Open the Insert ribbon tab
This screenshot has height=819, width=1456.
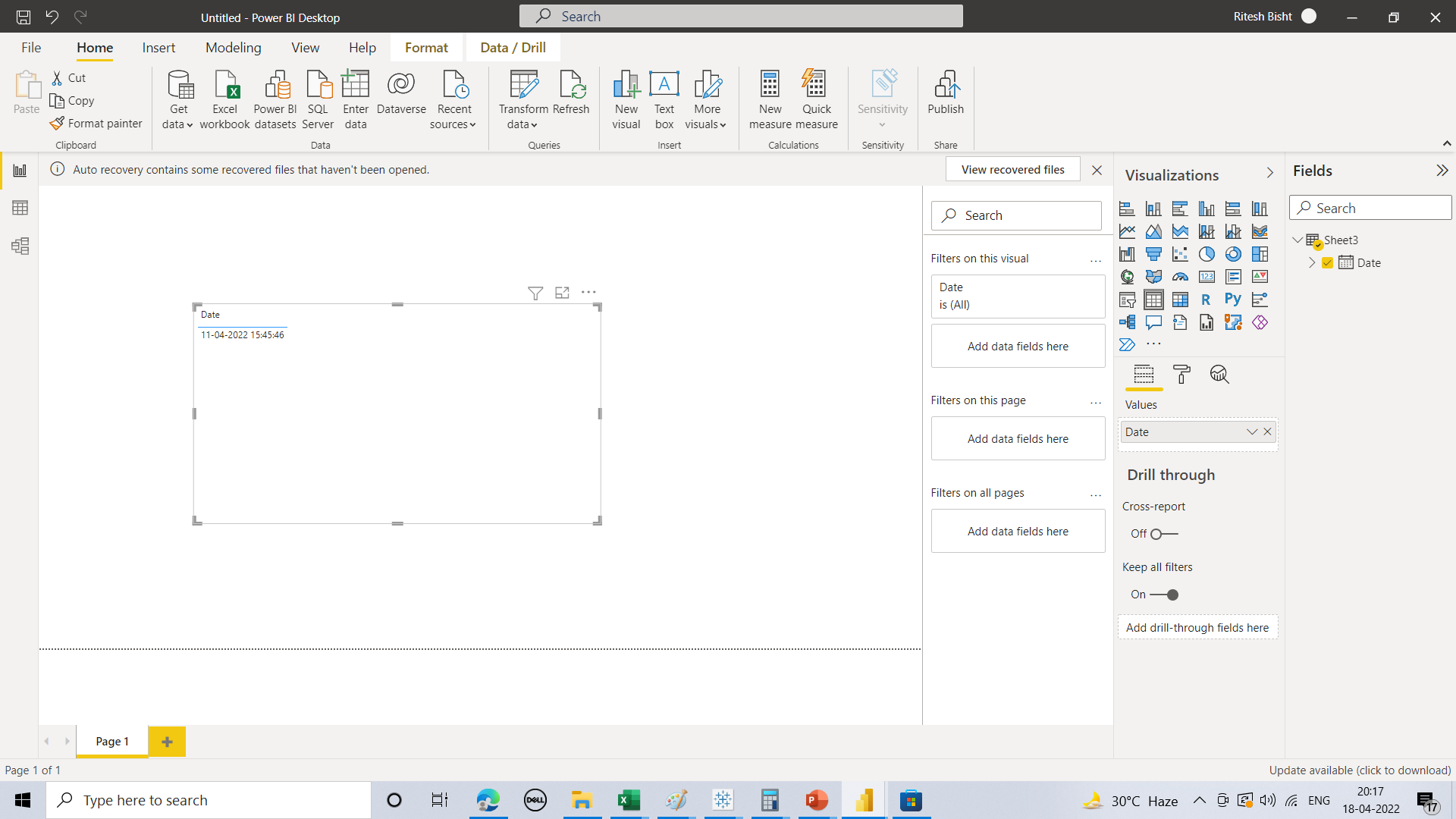pyautogui.click(x=158, y=48)
